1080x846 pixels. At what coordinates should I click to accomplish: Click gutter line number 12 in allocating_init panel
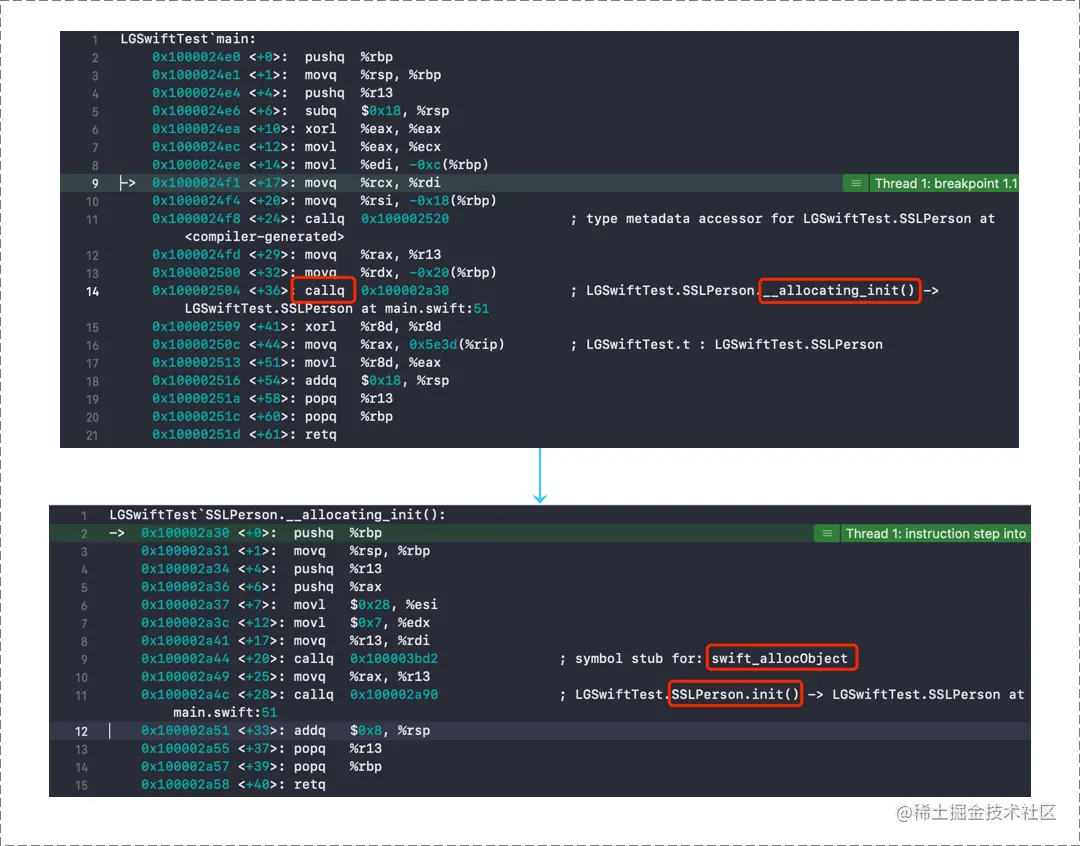(81, 731)
